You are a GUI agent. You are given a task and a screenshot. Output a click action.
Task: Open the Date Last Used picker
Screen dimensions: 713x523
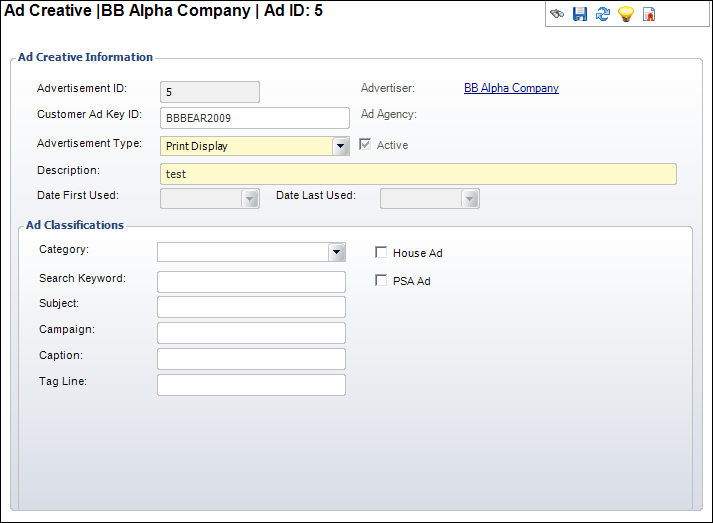(470, 199)
